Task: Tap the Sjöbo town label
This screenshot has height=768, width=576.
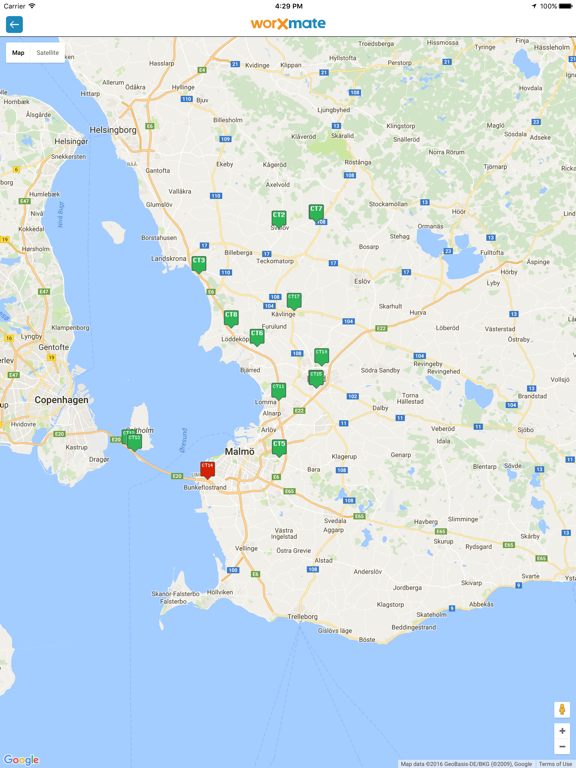Action: coord(526,430)
